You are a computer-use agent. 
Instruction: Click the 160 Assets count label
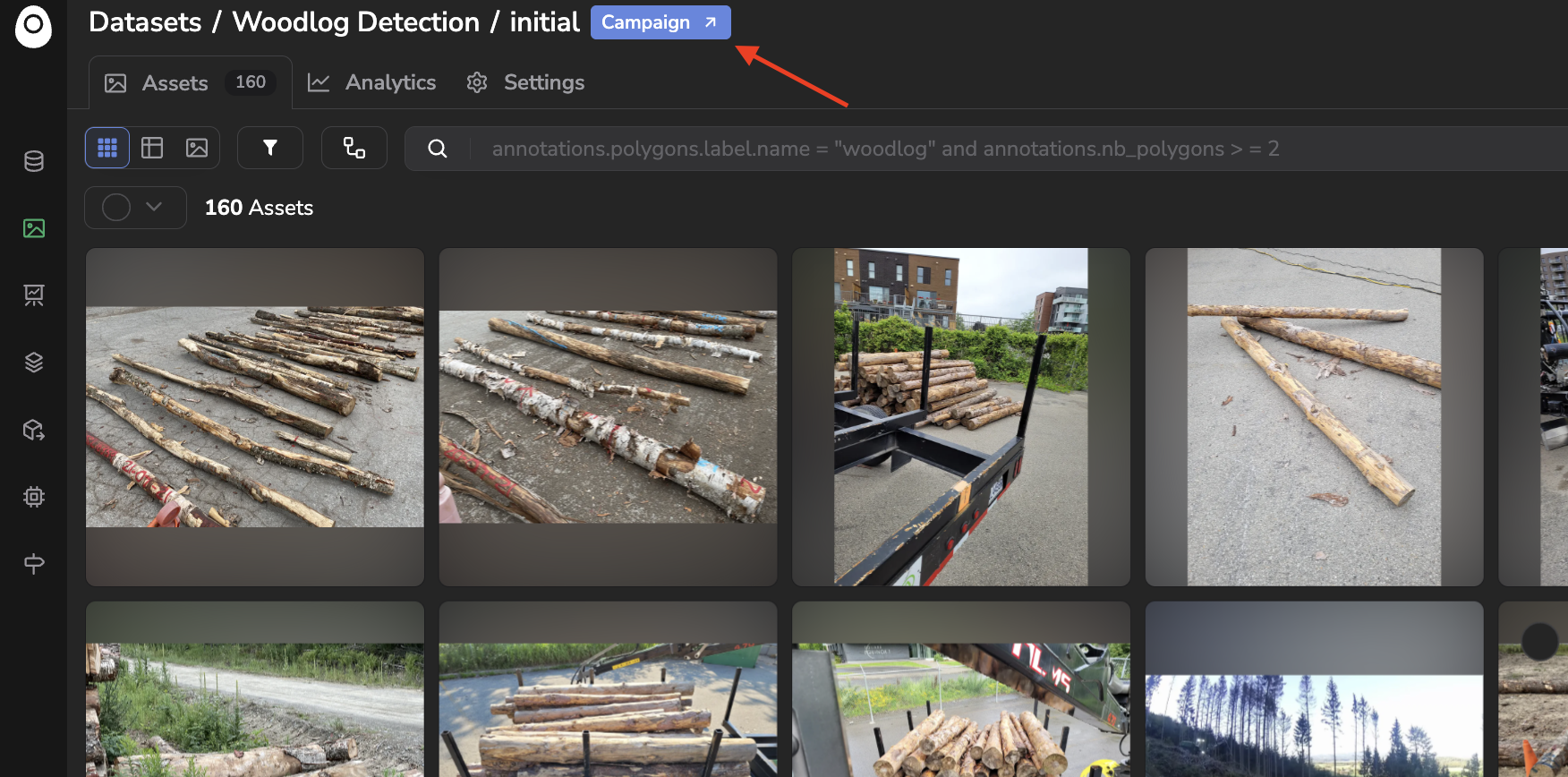[259, 208]
